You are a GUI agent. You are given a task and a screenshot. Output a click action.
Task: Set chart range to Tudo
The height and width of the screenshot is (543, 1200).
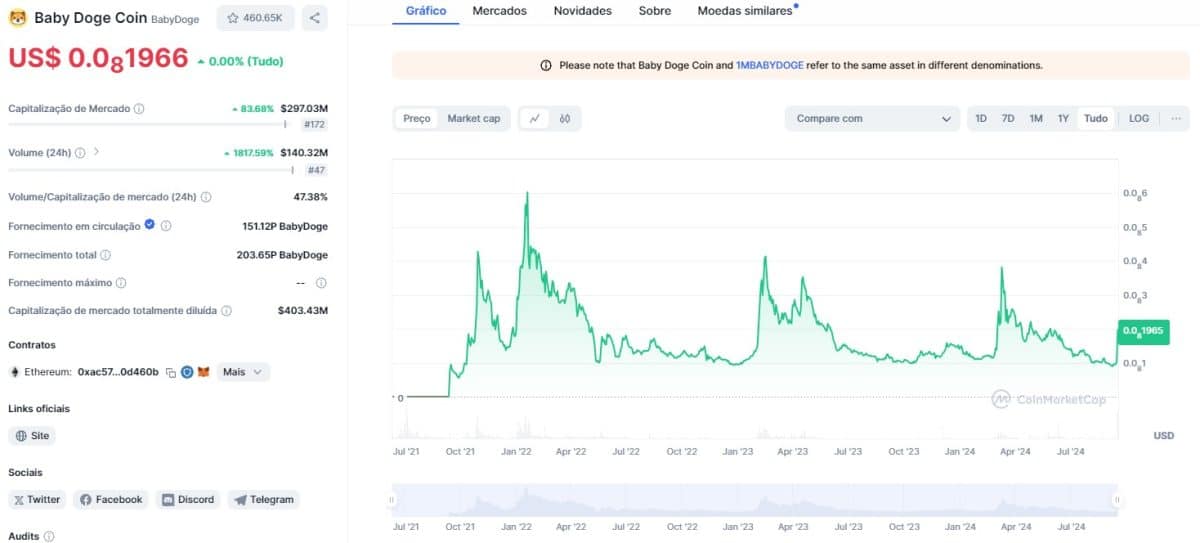[1096, 118]
